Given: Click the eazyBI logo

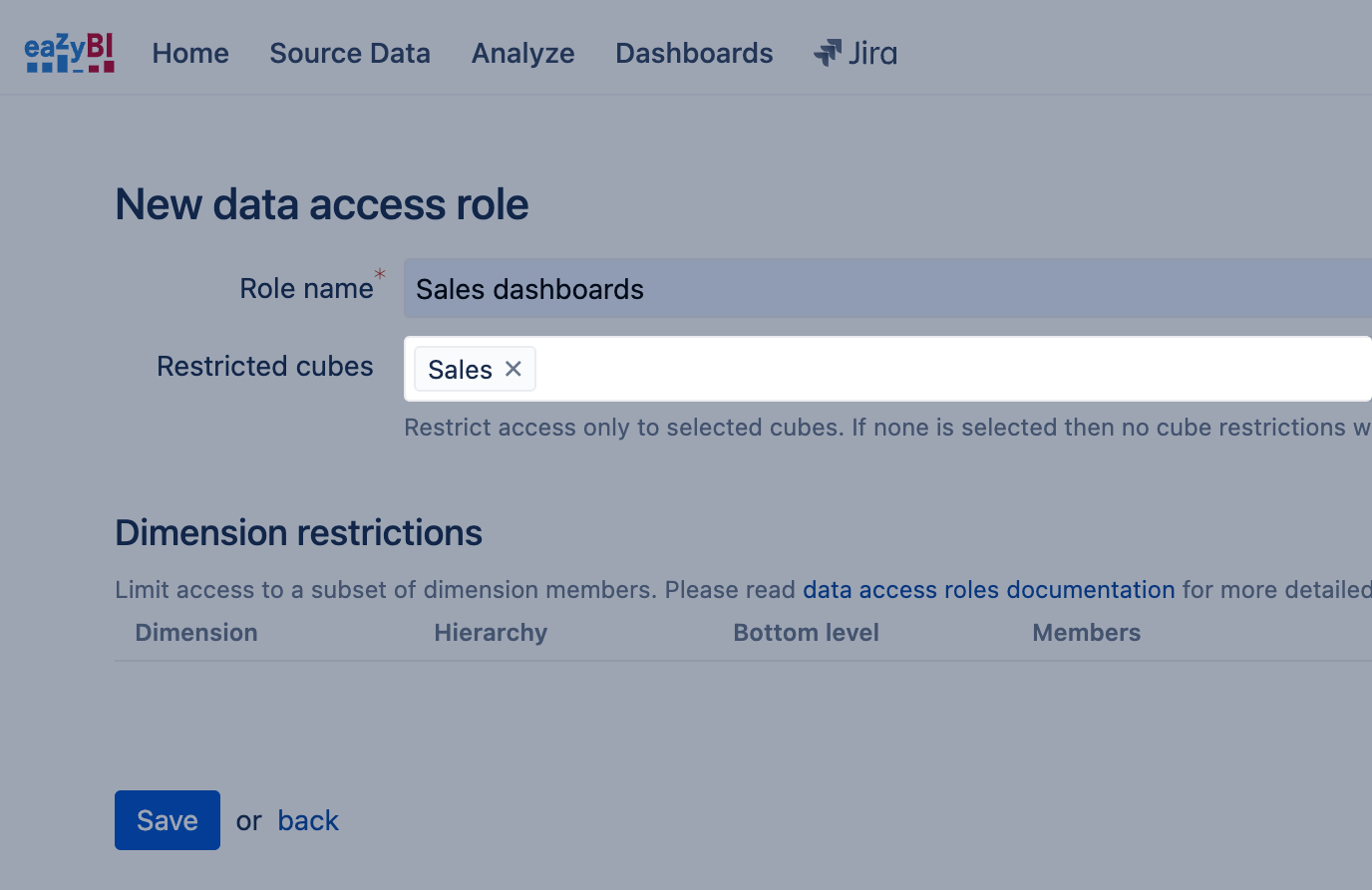Looking at the screenshot, I should pyautogui.click(x=69, y=53).
